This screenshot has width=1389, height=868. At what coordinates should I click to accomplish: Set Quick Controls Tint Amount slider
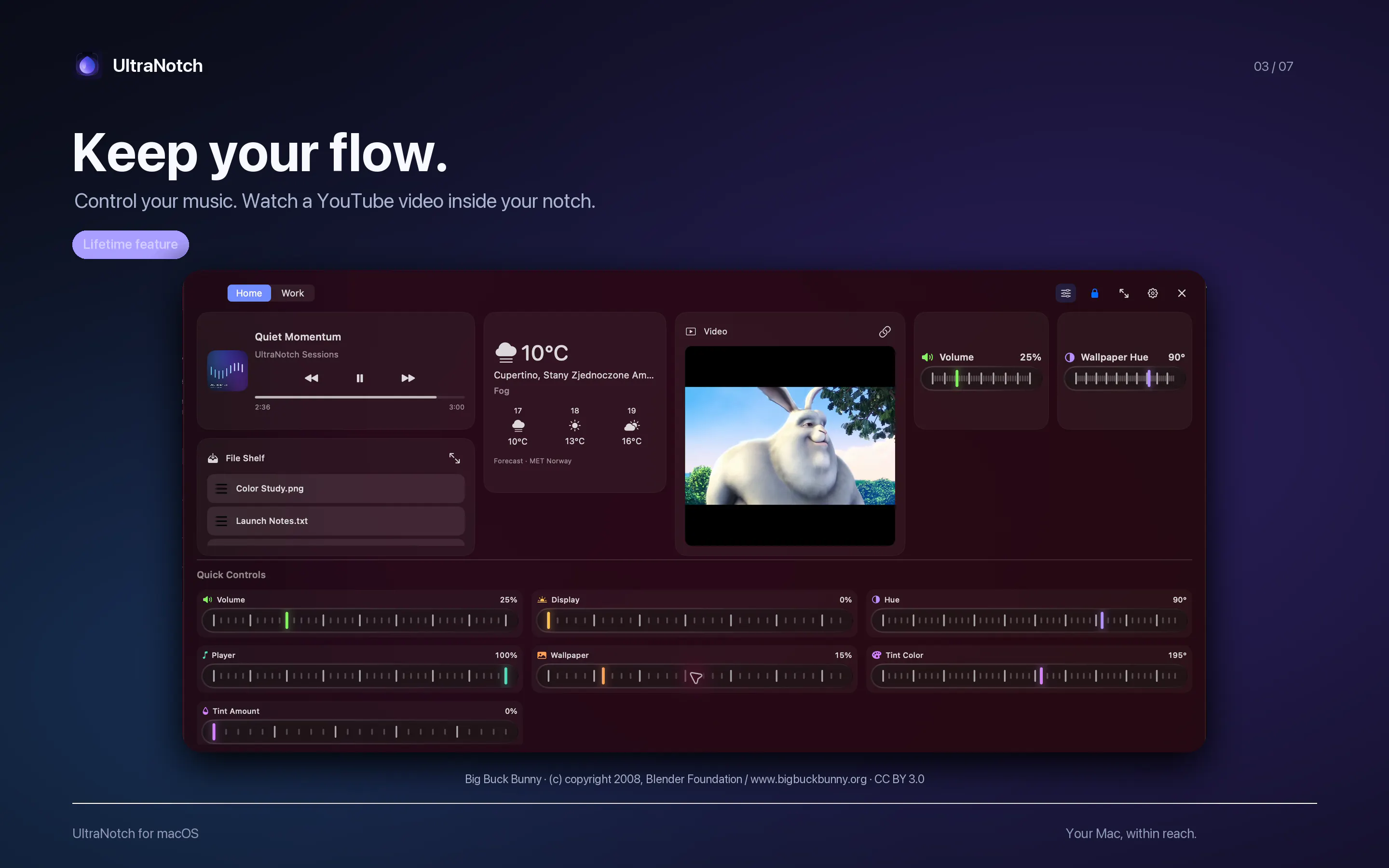(359, 732)
